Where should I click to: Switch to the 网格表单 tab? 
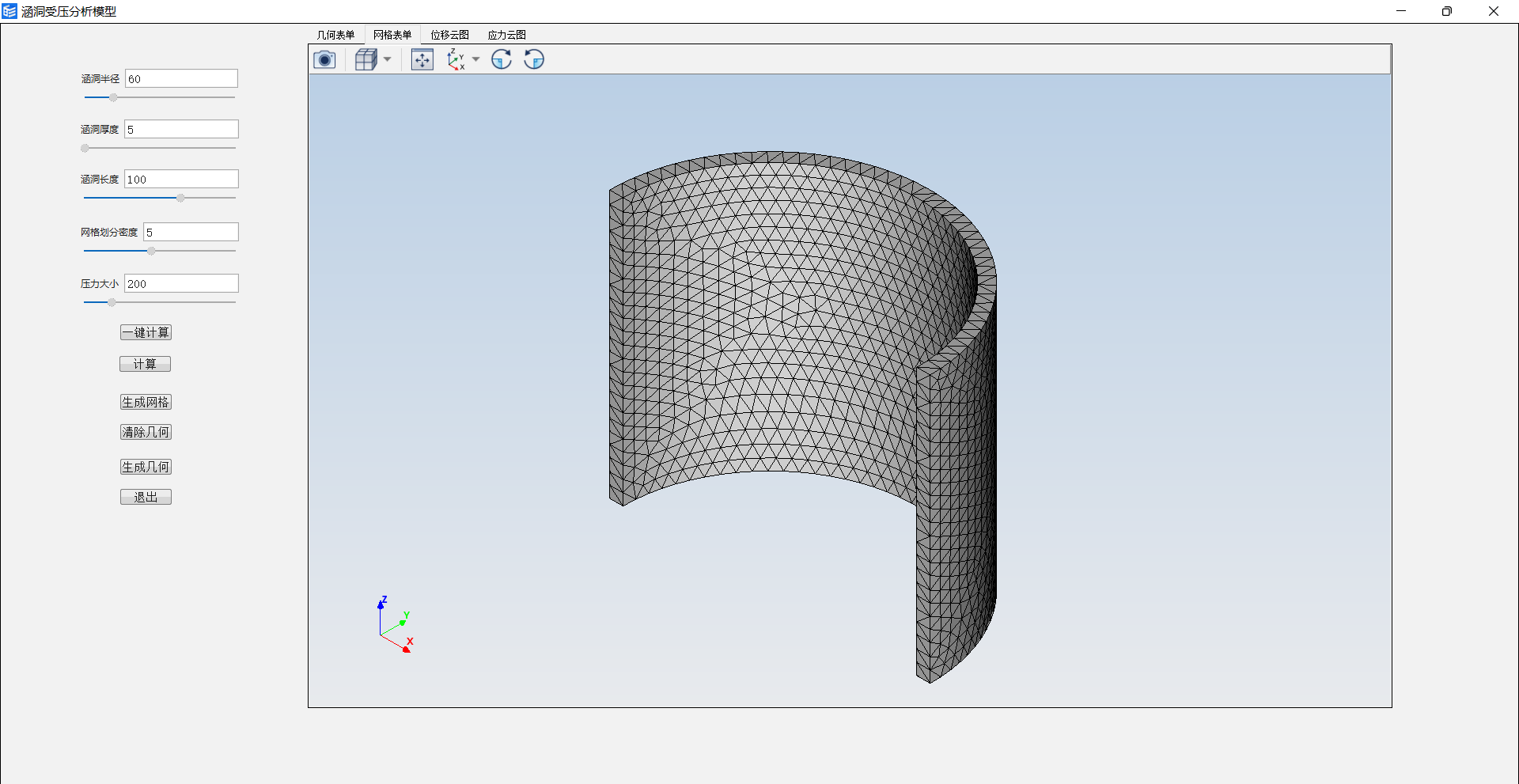click(x=392, y=35)
